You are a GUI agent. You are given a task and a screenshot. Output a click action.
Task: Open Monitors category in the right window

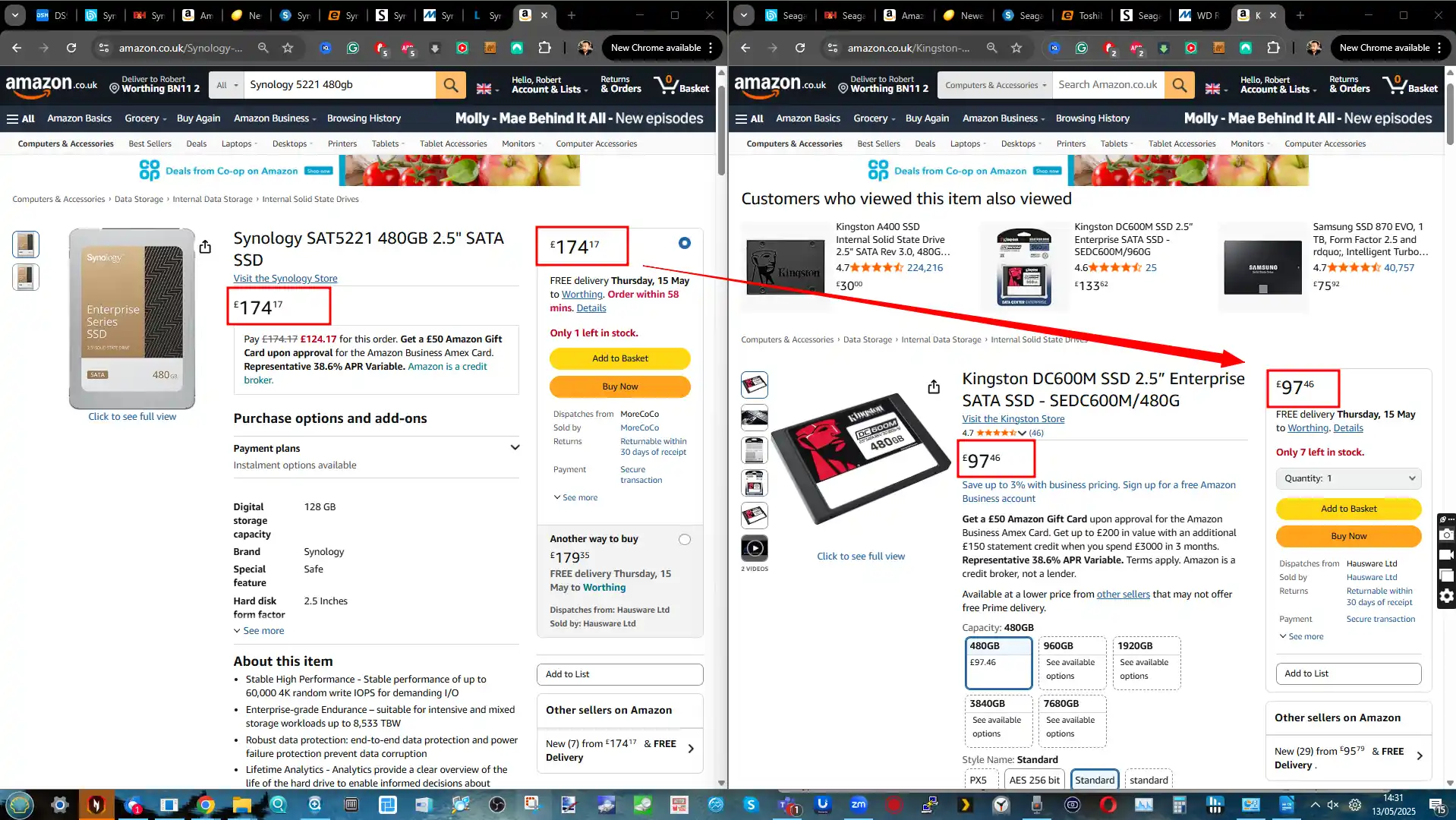click(1250, 143)
